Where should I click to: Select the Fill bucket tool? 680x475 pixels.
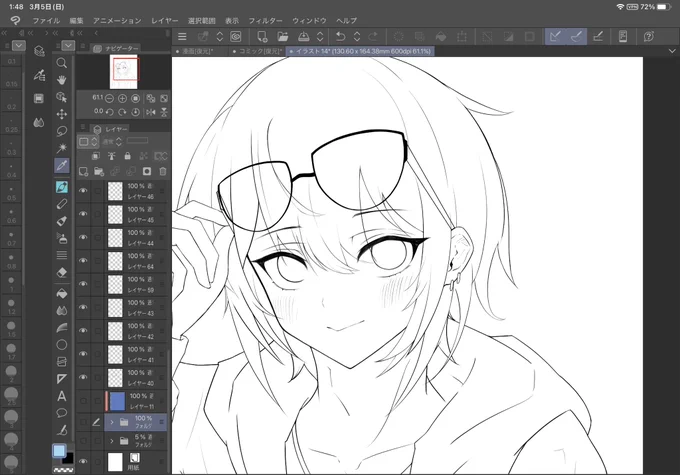(x=62, y=294)
